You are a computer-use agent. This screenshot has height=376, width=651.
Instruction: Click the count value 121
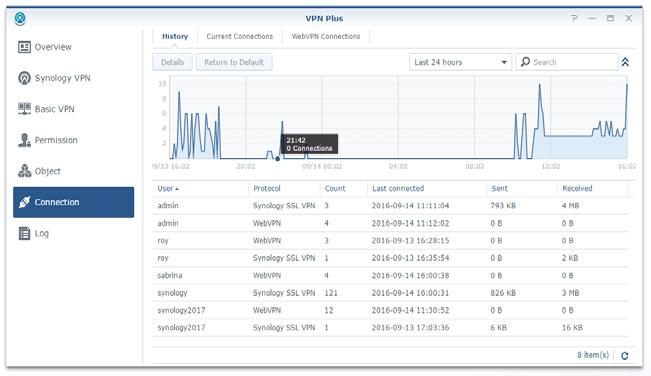(x=331, y=293)
